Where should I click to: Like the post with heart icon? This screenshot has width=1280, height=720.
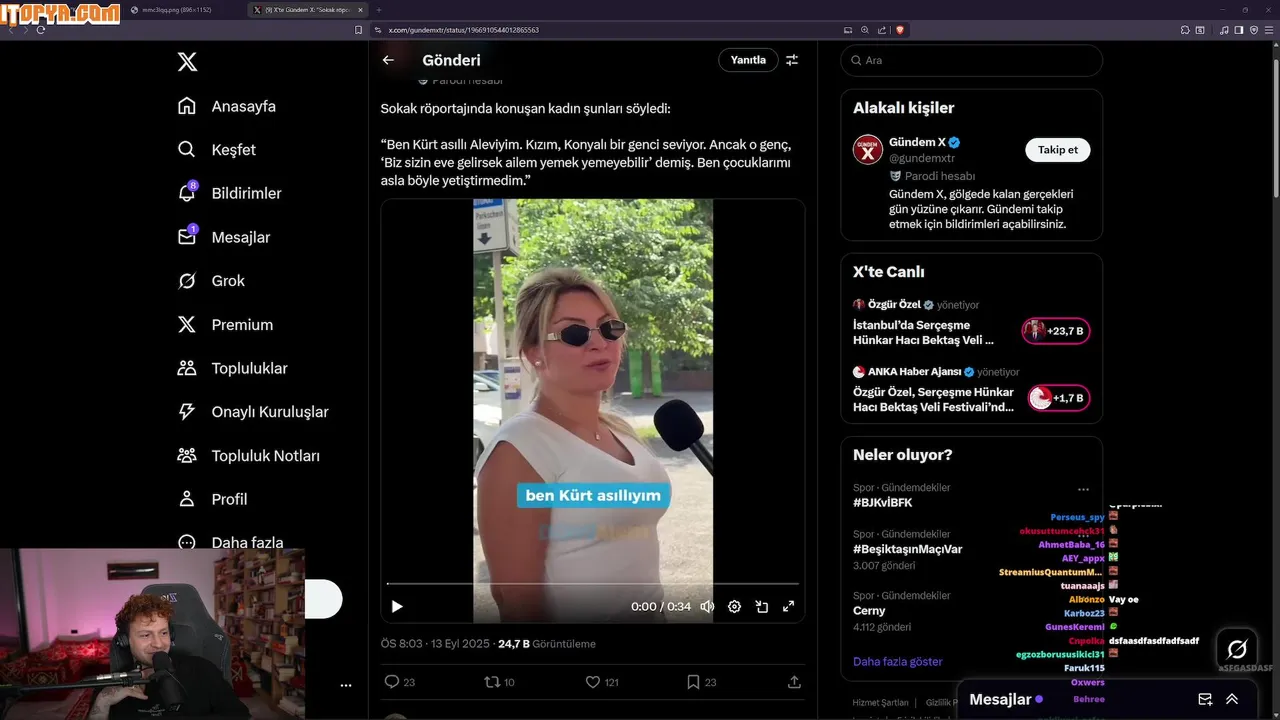pyautogui.click(x=593, y=682)
